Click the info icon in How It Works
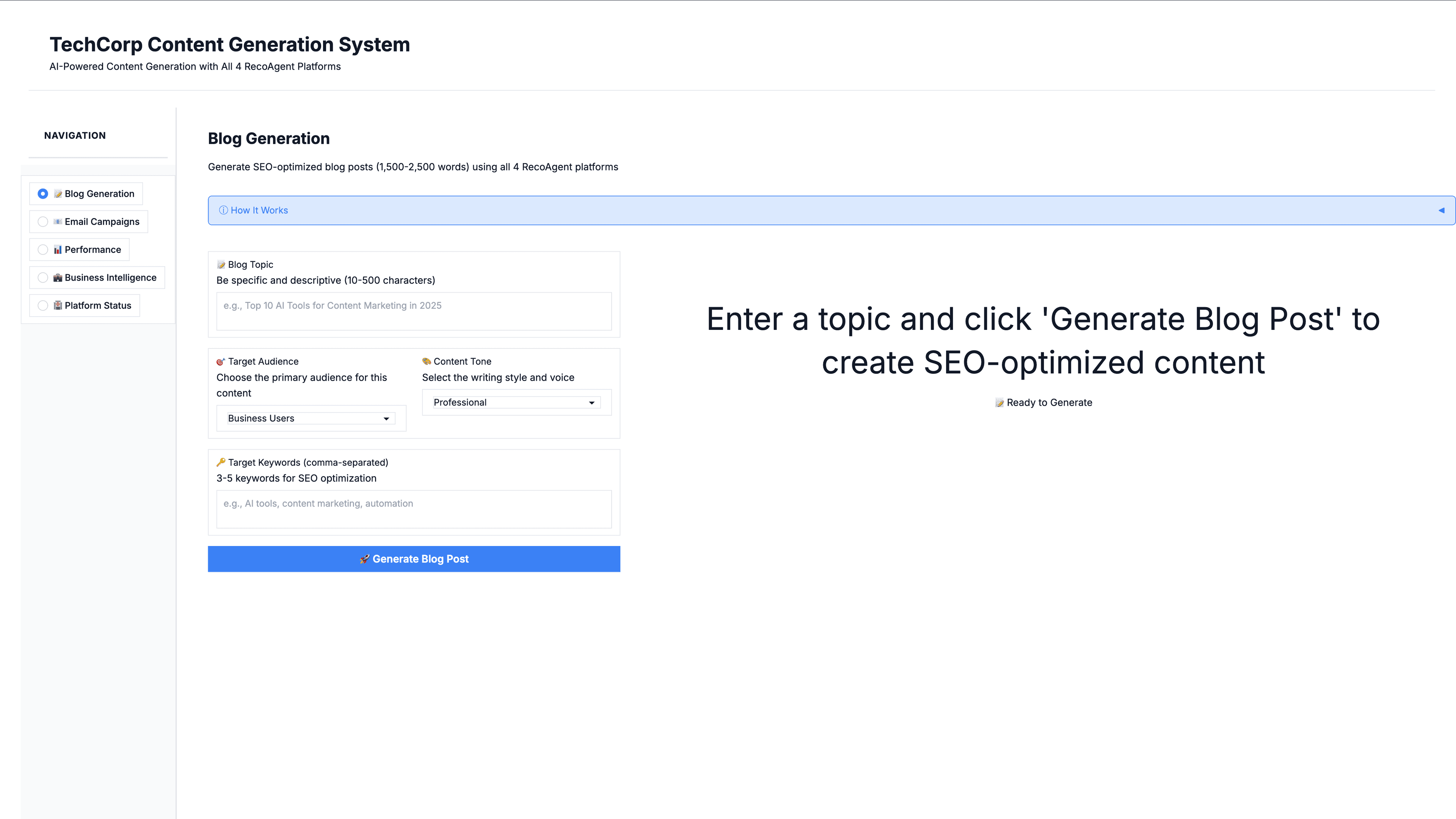1456x819 pixels. [x=223, y=210]
